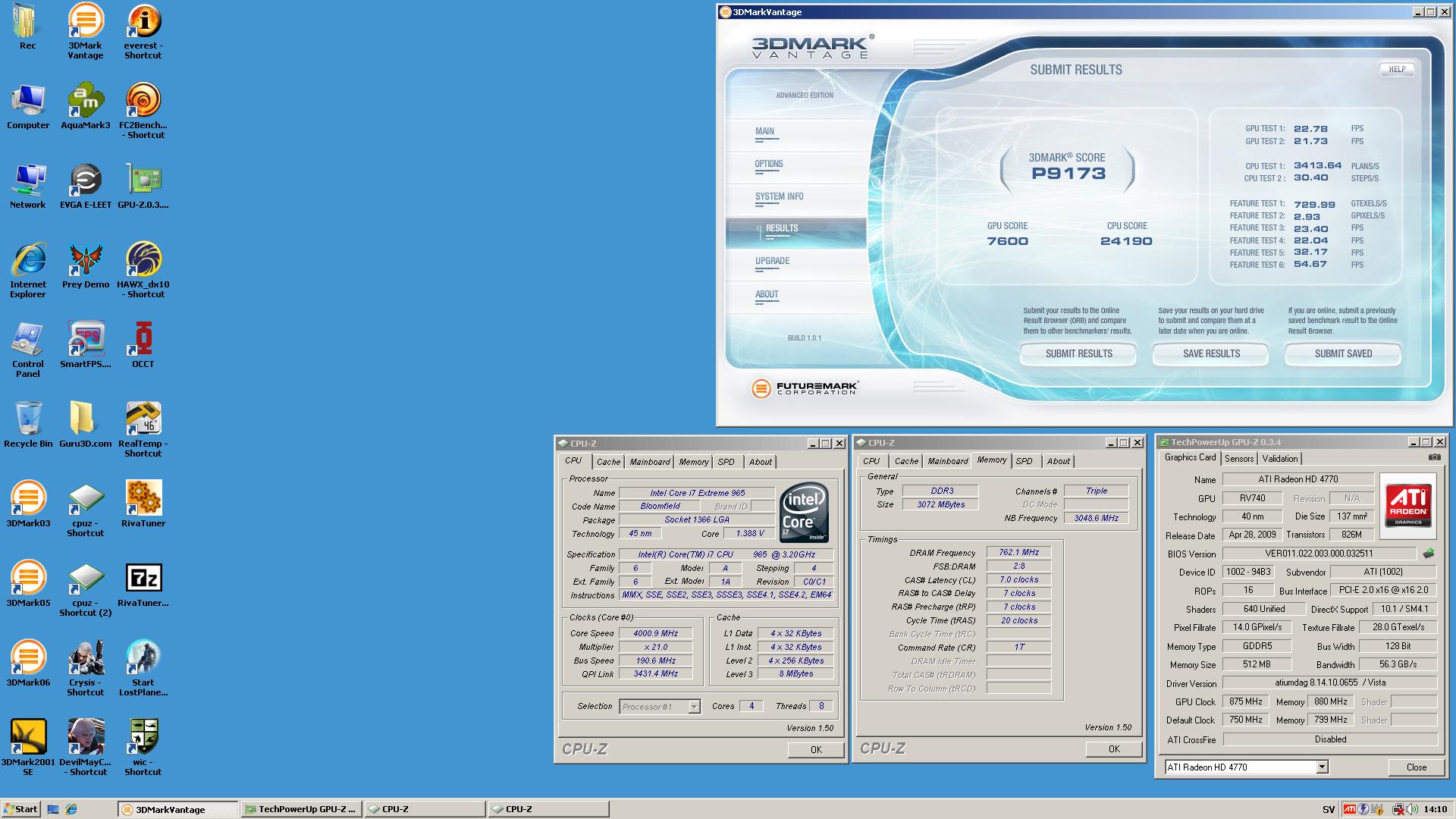
Task: Open the Recycle Bin
Action: point(28,425)
